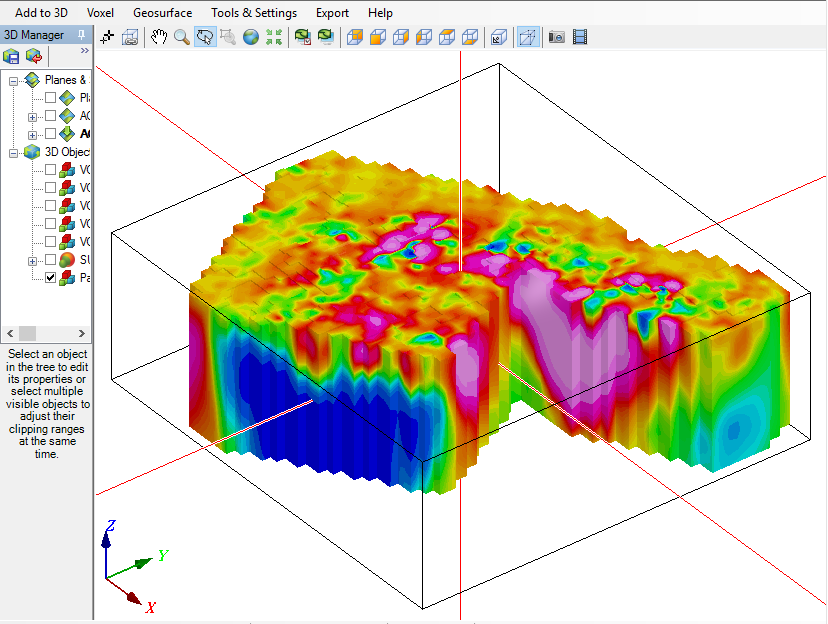Viewport: 828px width, 624px height.
Task: Select the Pan hand tool
Action: (x=159, y=37)
